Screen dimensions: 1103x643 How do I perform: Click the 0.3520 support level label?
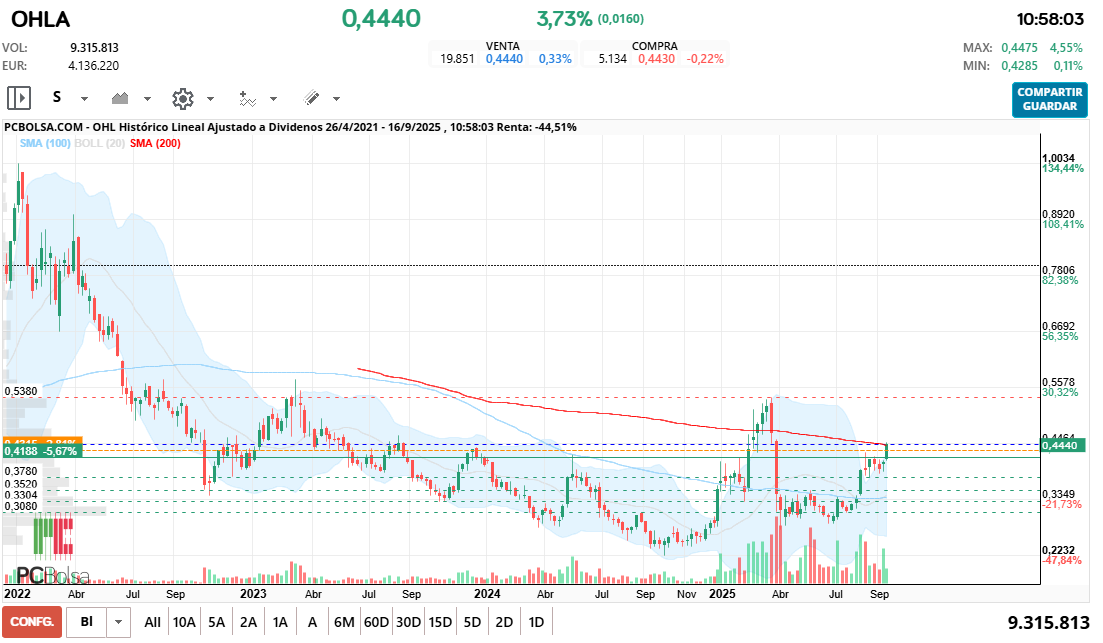click(x=21, y=484)
